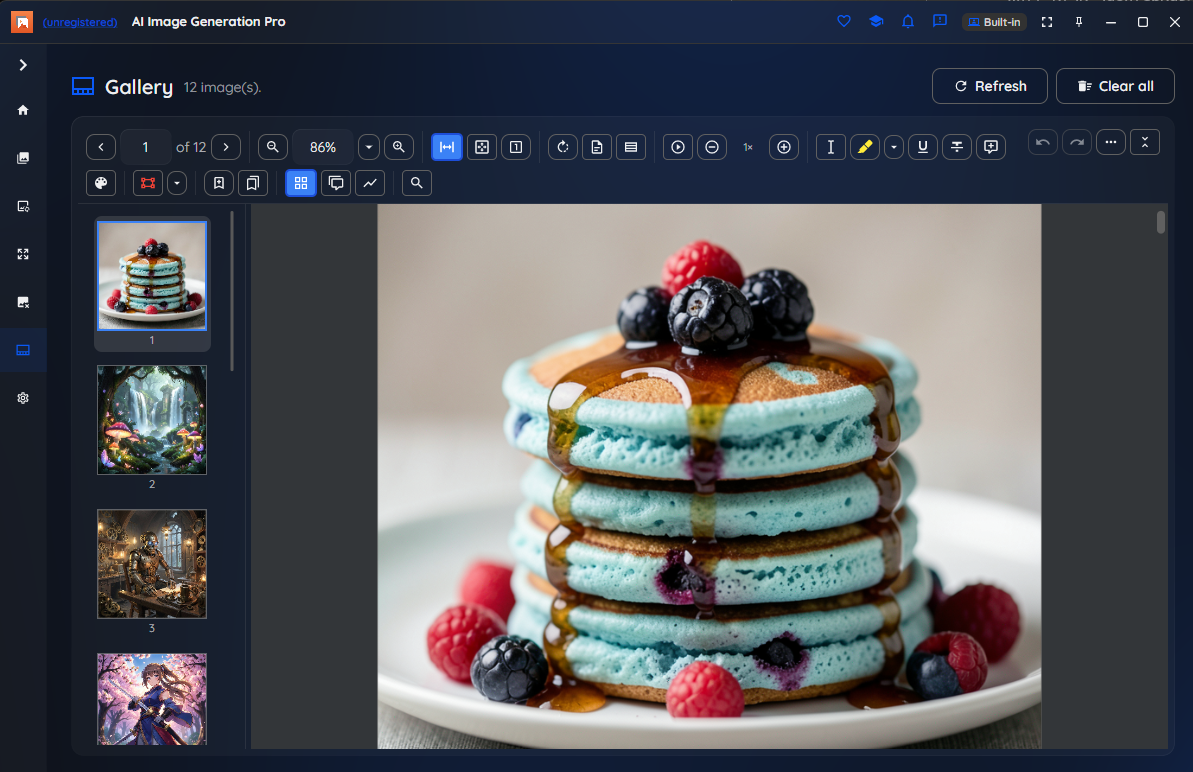Zoom in with the magnifier plus icon

399,147
